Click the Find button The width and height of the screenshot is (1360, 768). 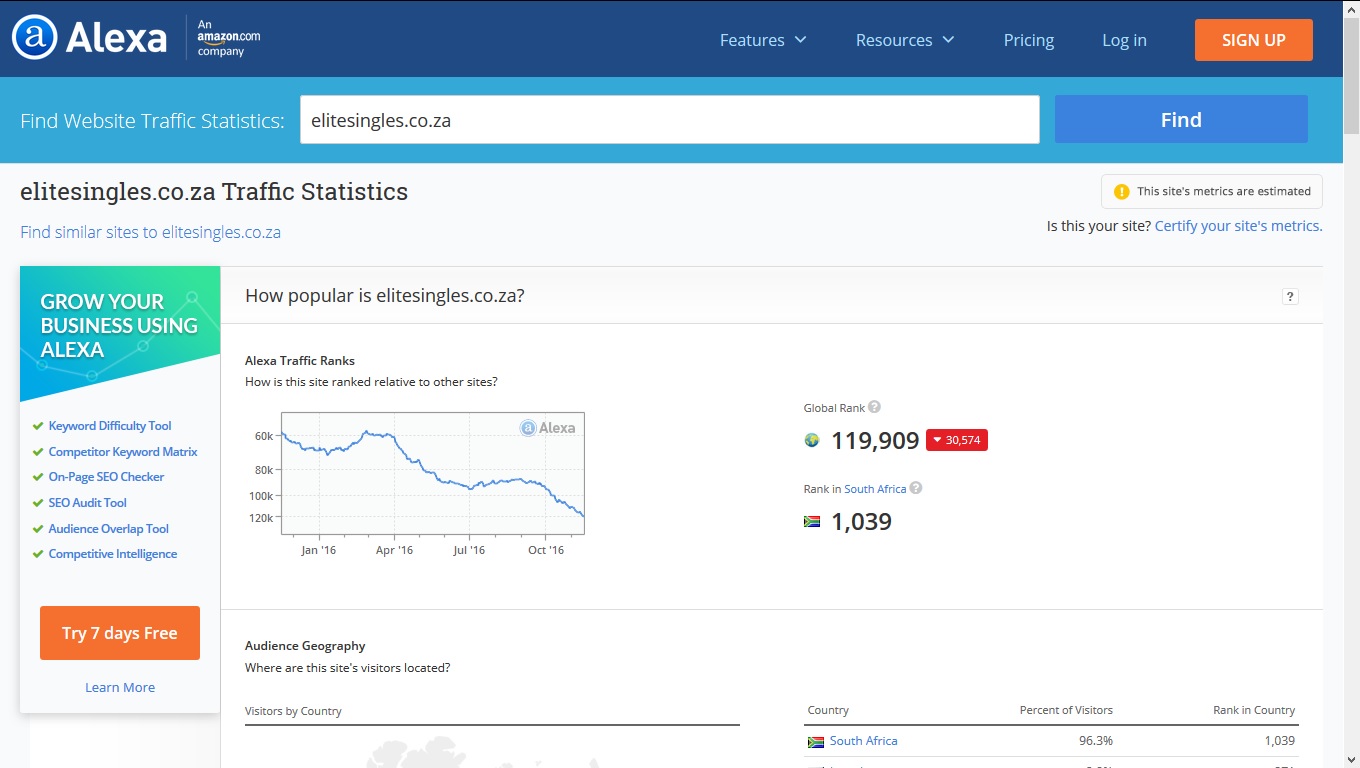point(1181,119)
